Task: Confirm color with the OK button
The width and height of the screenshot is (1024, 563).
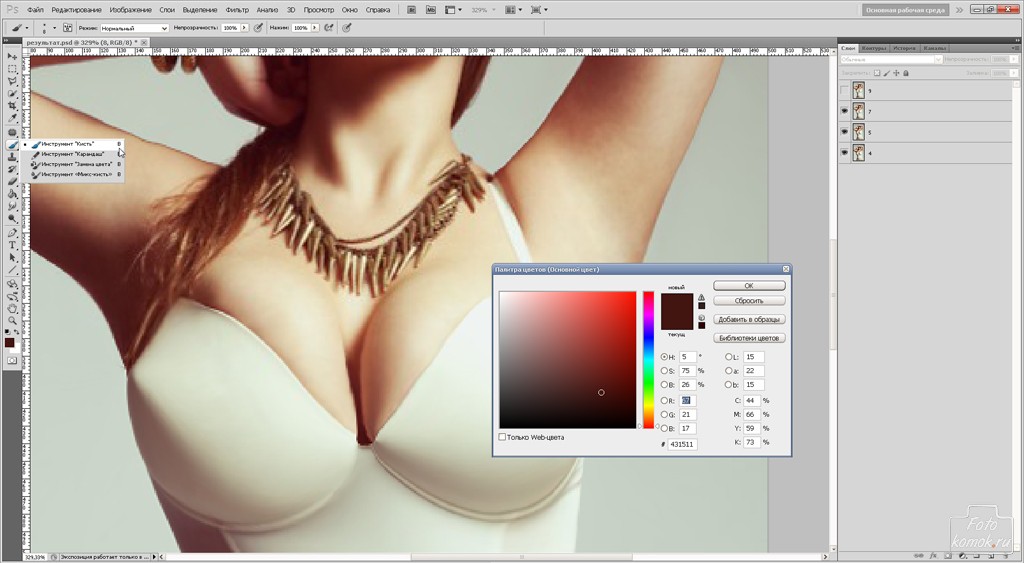Action: 749,285
